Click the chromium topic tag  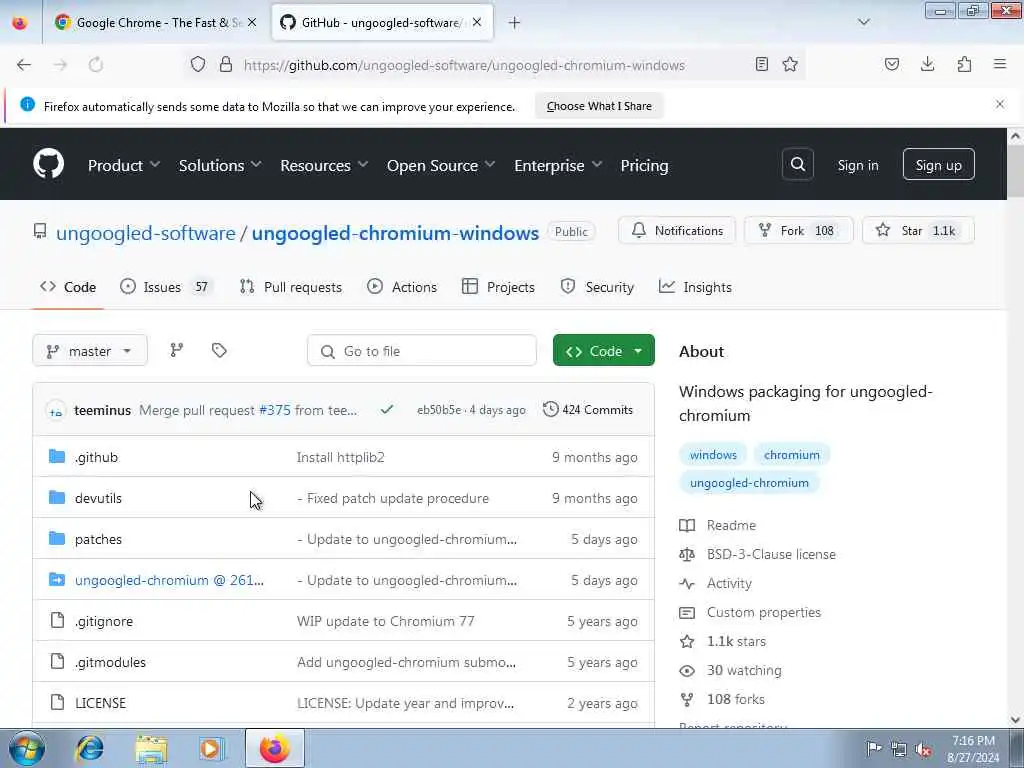(792, 455)
